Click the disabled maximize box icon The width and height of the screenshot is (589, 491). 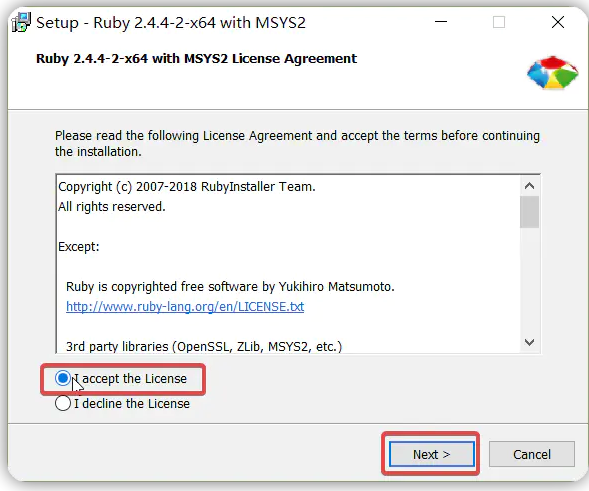coord(498,22)
